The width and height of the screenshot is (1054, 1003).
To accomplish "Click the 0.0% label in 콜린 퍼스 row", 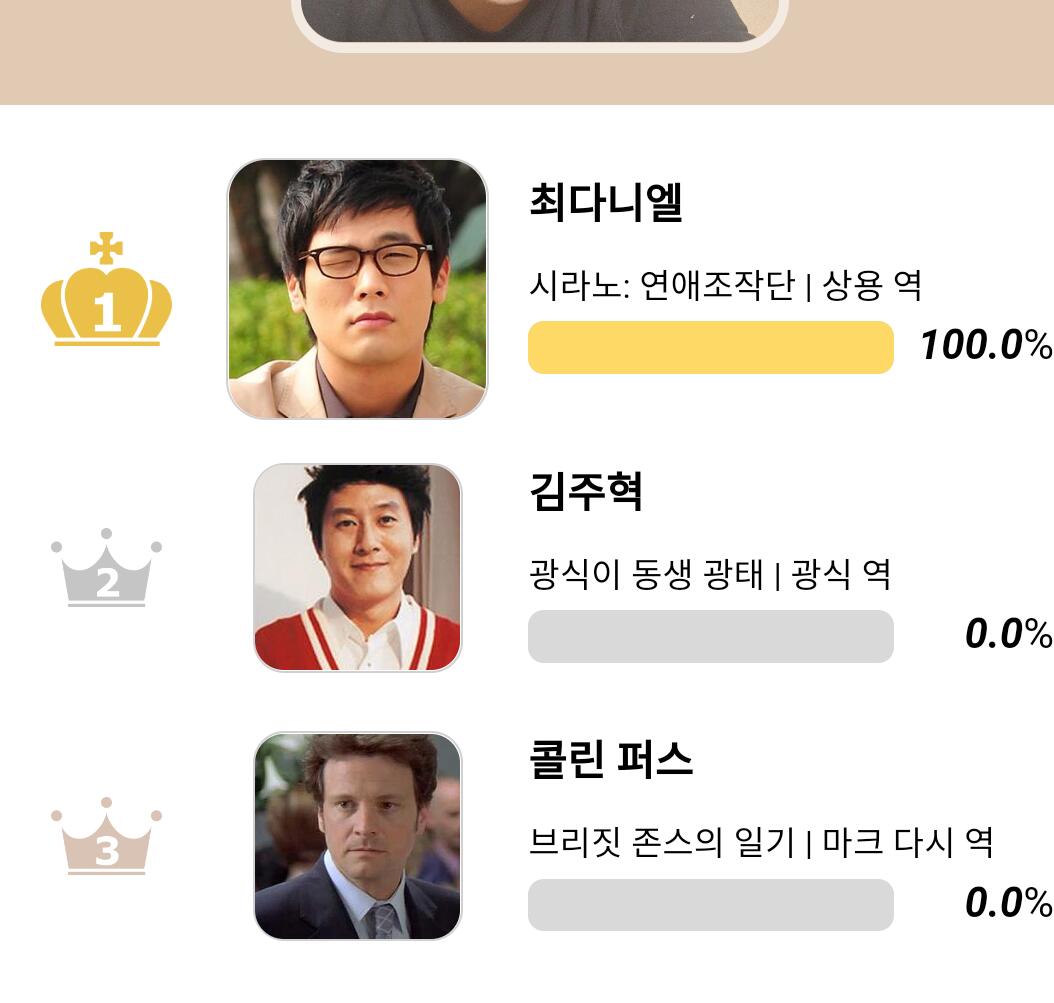I will click(x=1007, y=904).
